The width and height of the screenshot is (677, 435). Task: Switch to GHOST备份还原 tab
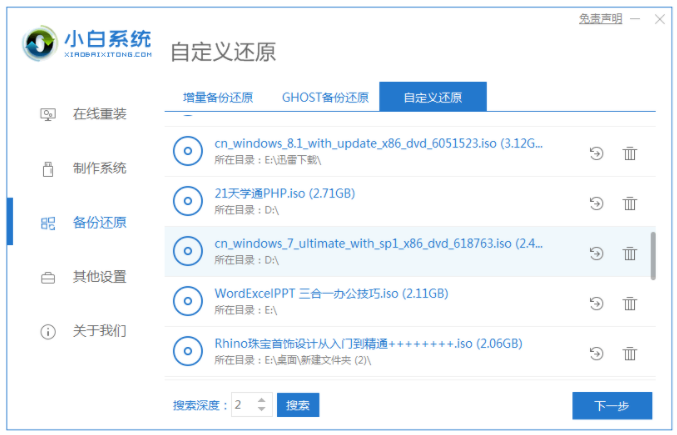(325, 98)
